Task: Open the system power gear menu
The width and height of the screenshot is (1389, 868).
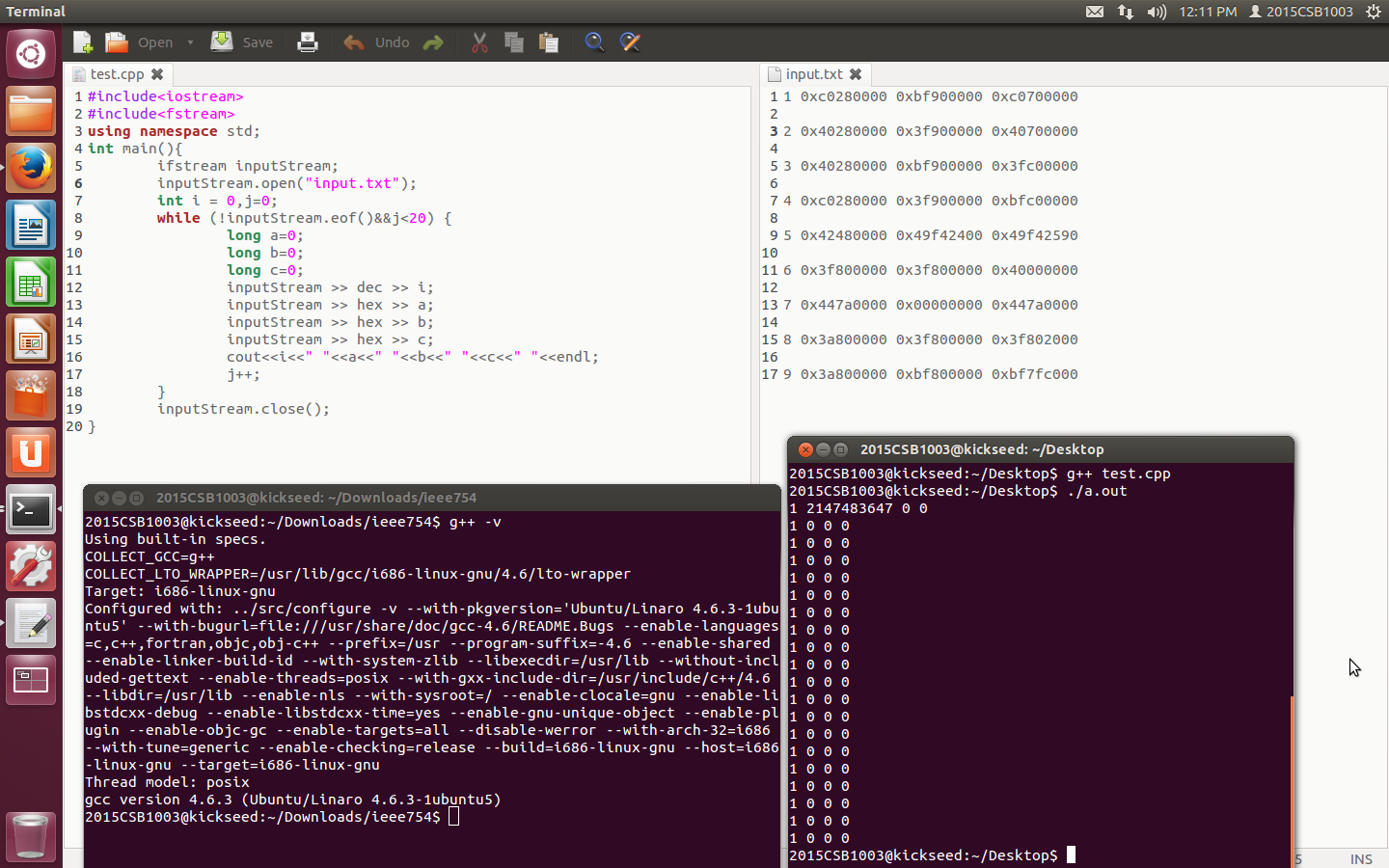Action: pos(1374,12)
